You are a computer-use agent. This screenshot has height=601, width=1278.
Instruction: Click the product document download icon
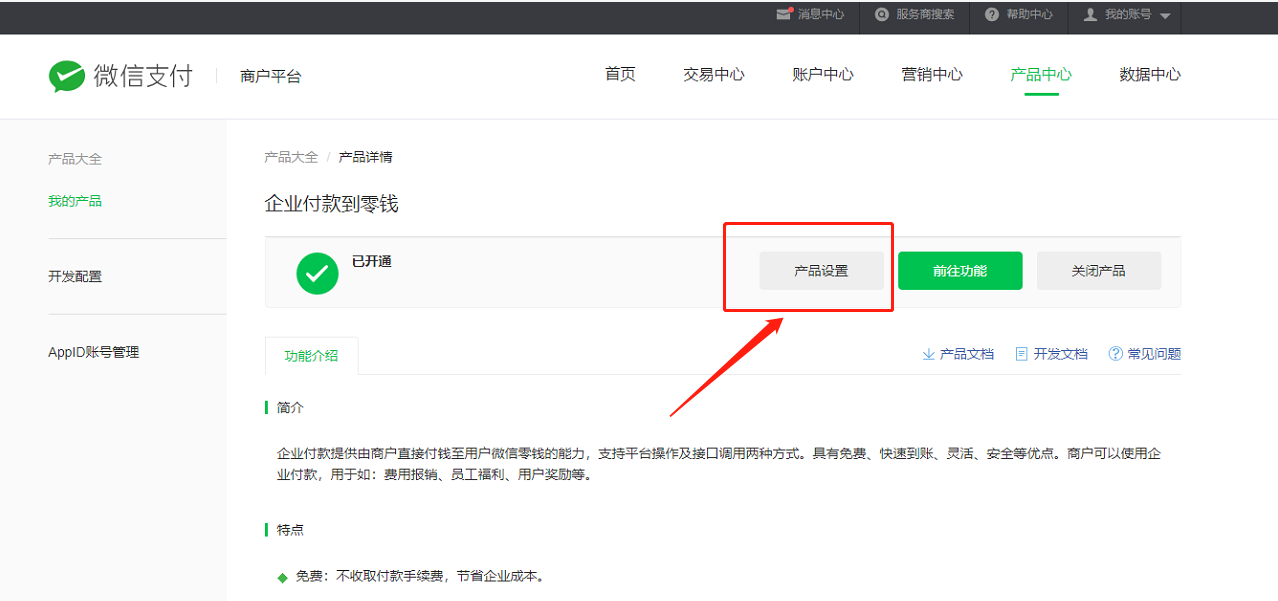click(x=928, y=354)
